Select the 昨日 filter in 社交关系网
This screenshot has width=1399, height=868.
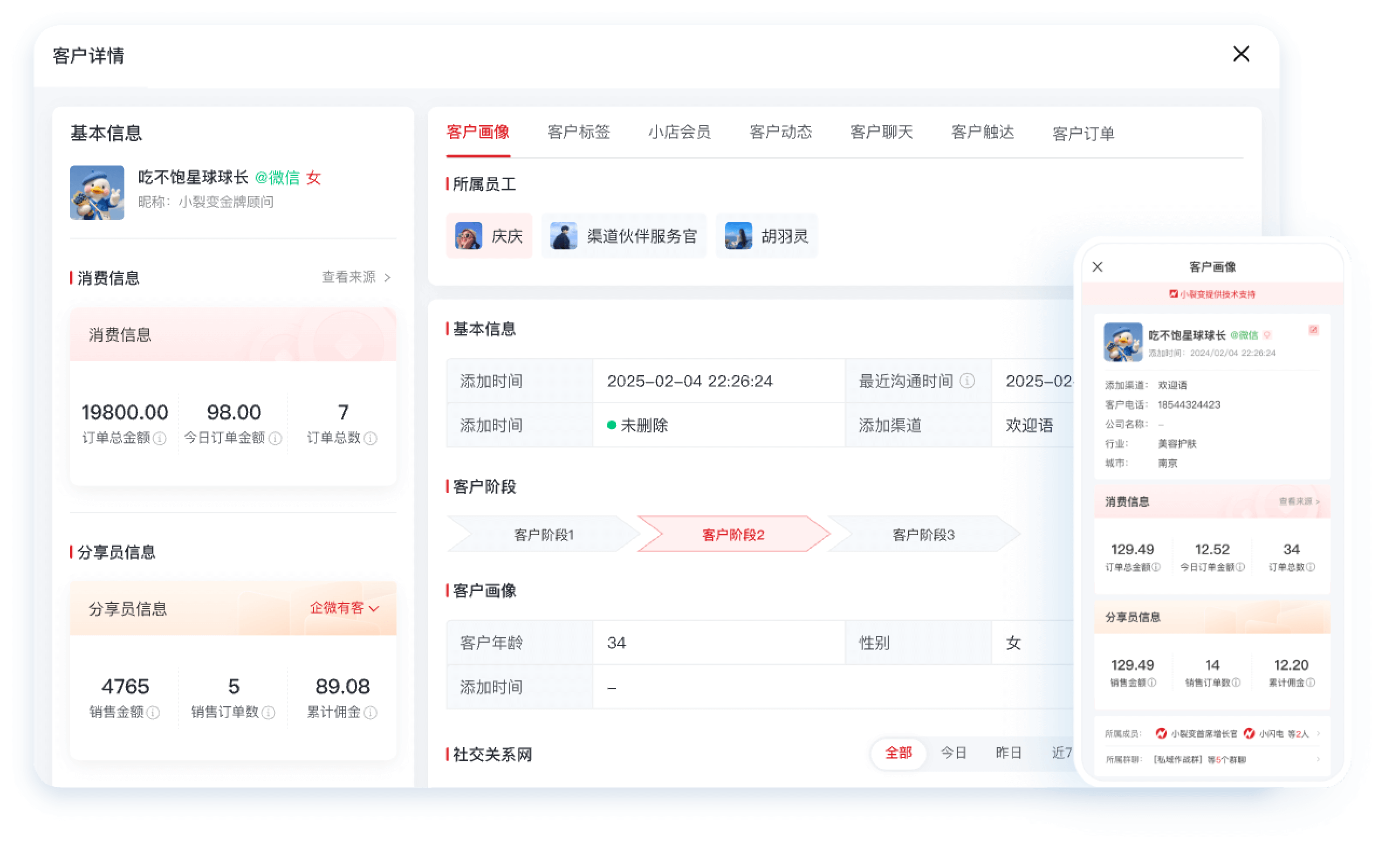1009,753
